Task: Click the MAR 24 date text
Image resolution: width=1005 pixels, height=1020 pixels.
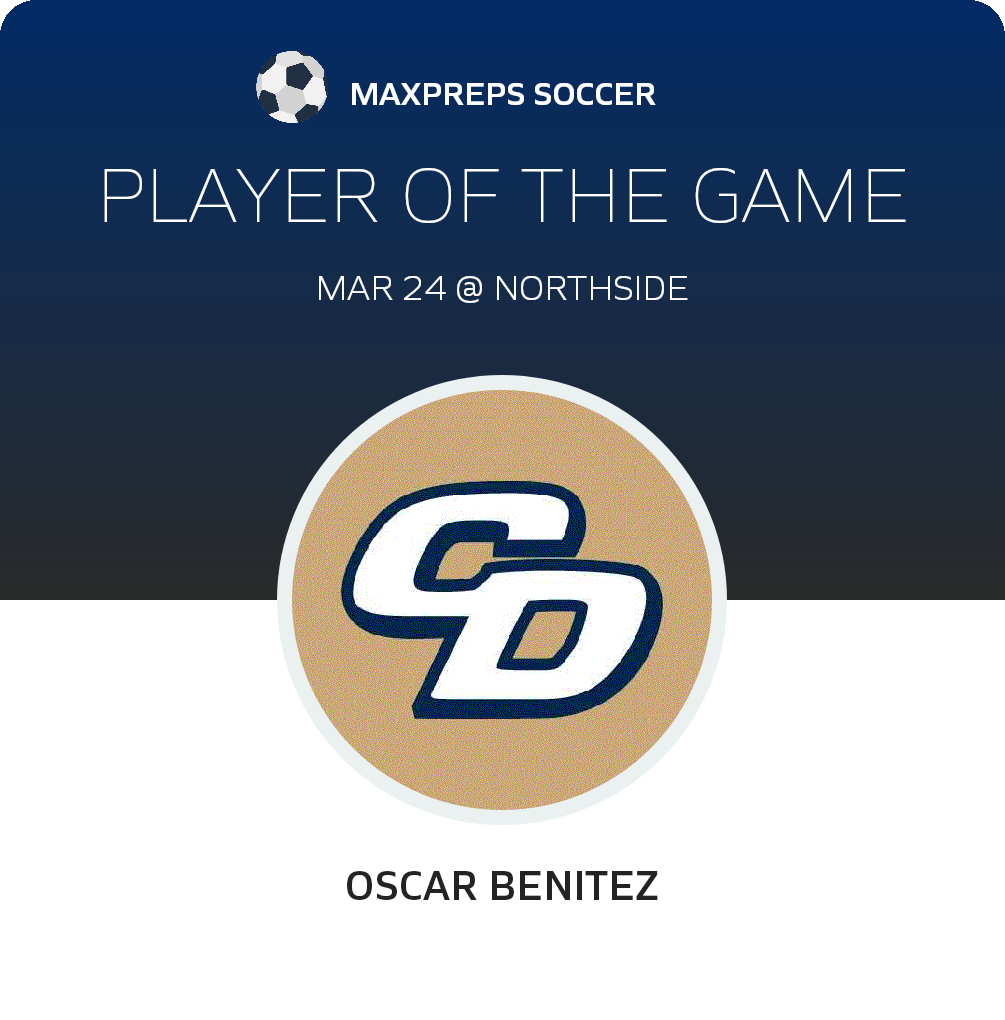Action: point(381,288)
